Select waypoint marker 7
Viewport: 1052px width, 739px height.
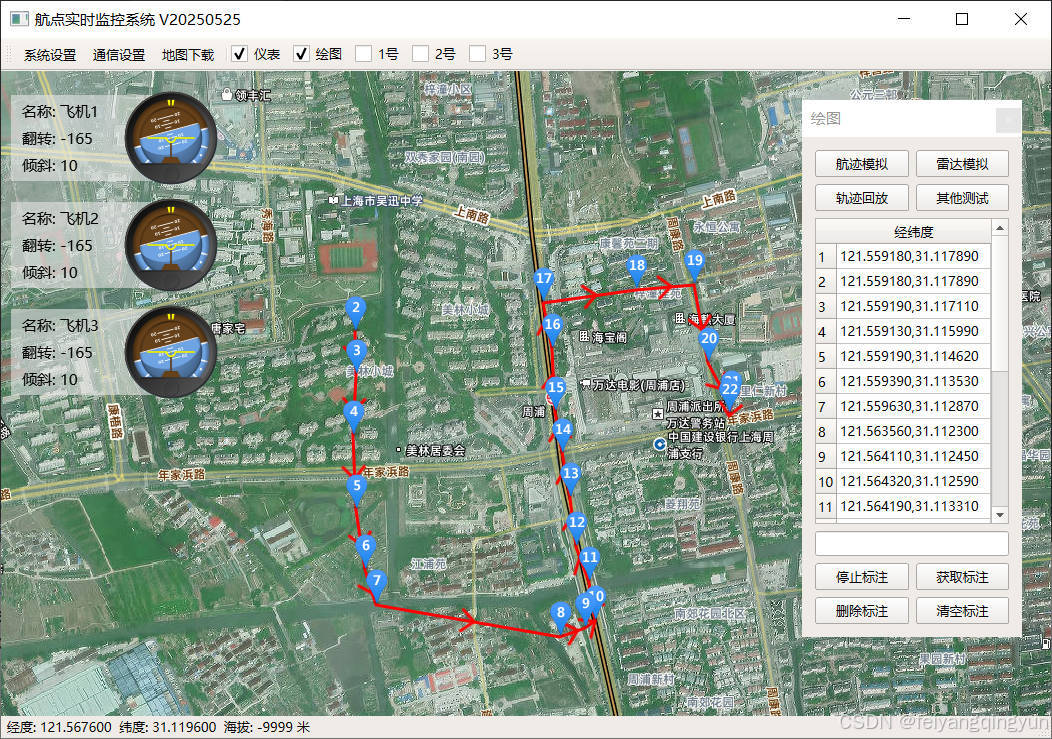(x=376, y=584)
